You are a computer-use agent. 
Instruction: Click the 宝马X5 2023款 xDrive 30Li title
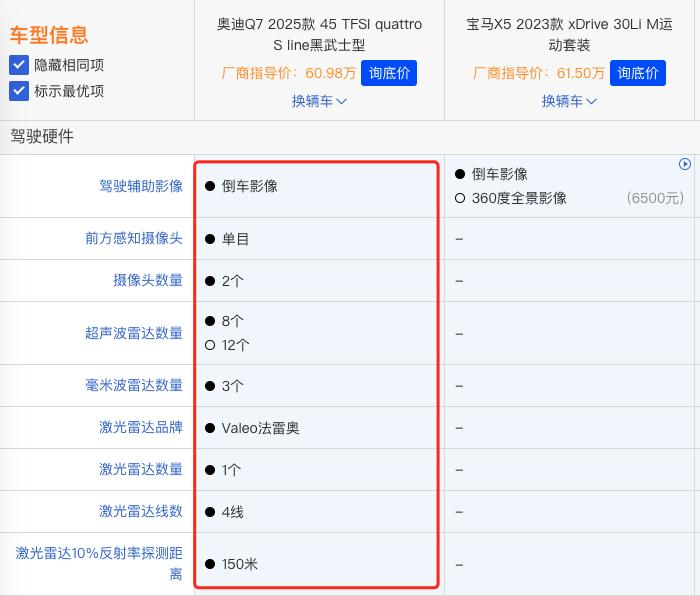tap(569, 34)
